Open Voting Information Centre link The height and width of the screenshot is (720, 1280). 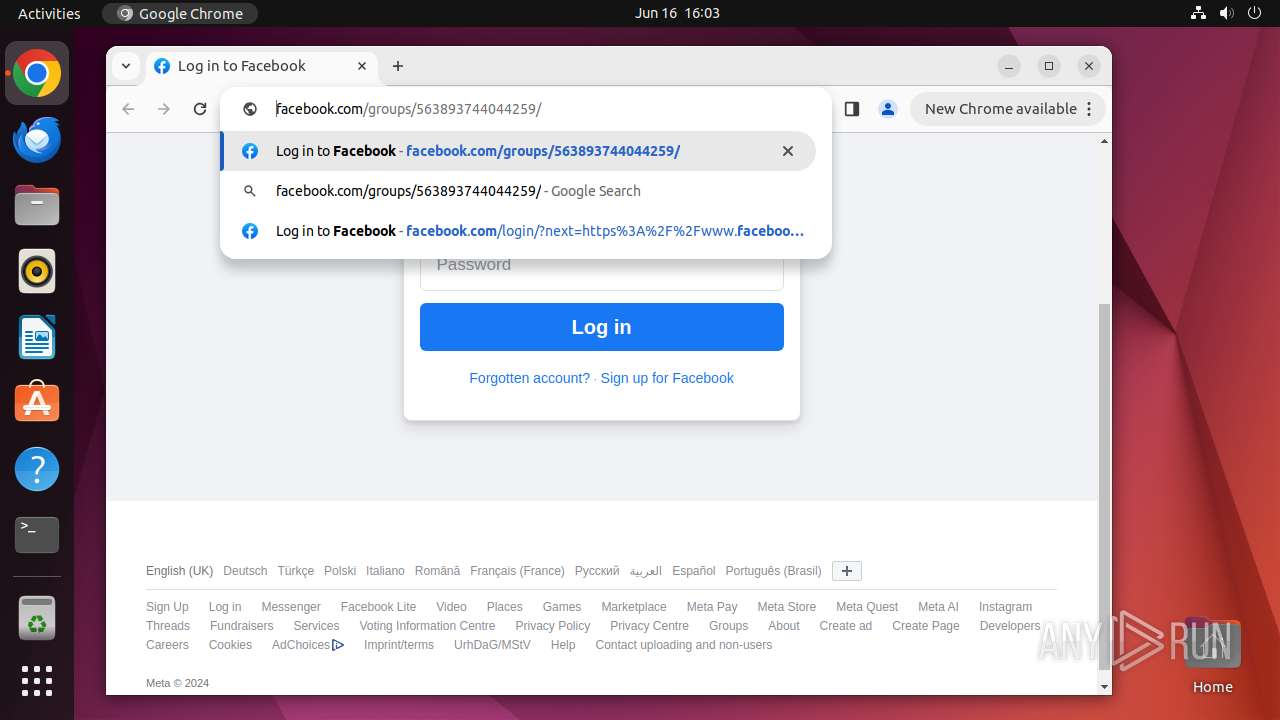[427, 626]
